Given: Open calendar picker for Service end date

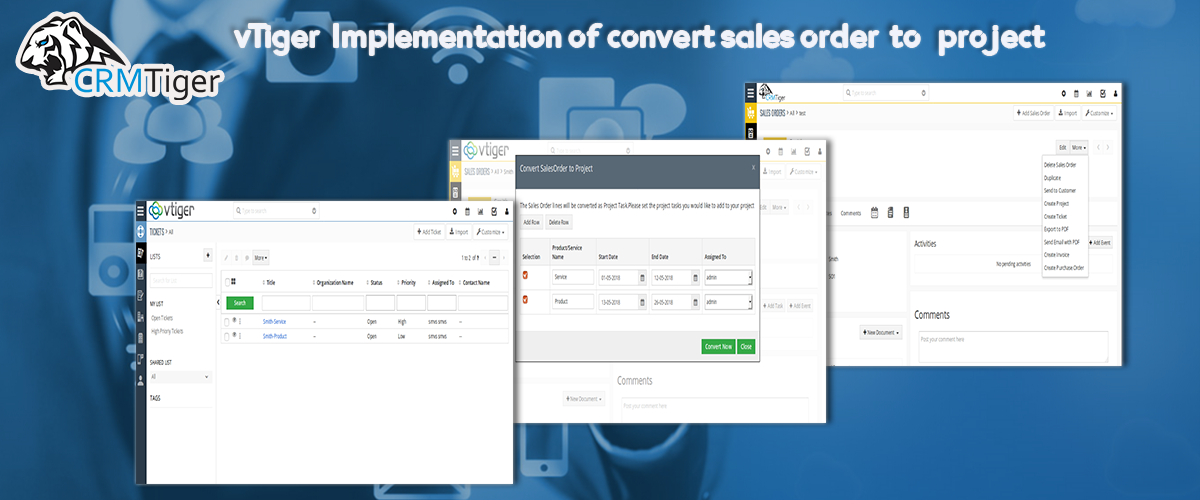Looking at the screenshot, I should click(x=695, y=278).
